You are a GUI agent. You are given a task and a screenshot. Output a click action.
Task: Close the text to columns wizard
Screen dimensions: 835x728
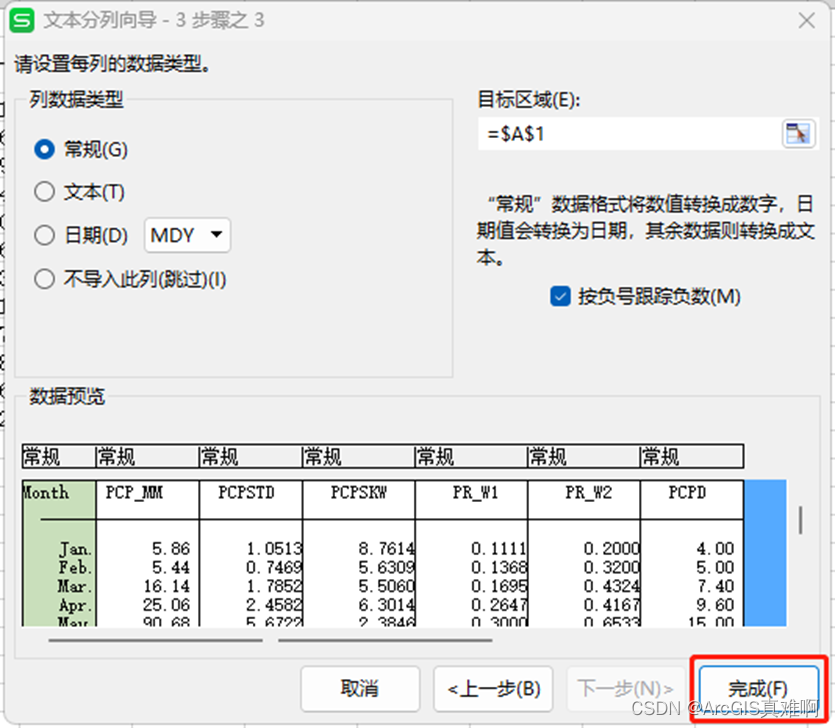click(x=806, y=21)
